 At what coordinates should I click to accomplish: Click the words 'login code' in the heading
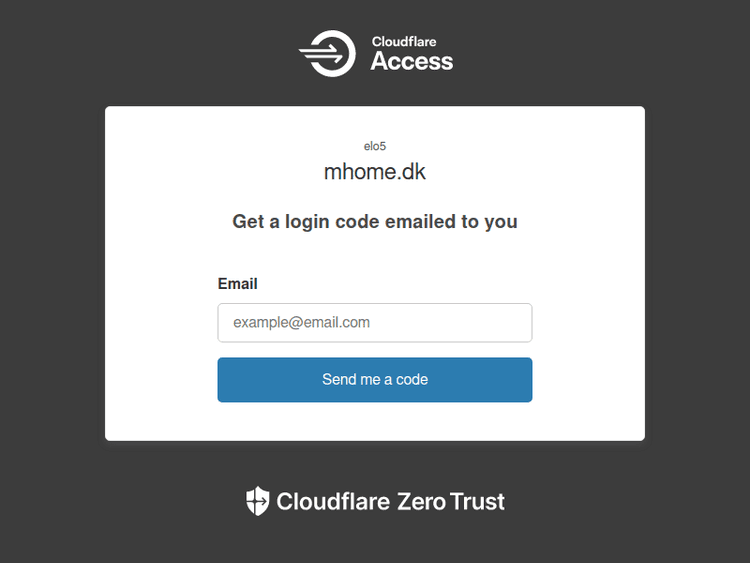pos(330,222)
